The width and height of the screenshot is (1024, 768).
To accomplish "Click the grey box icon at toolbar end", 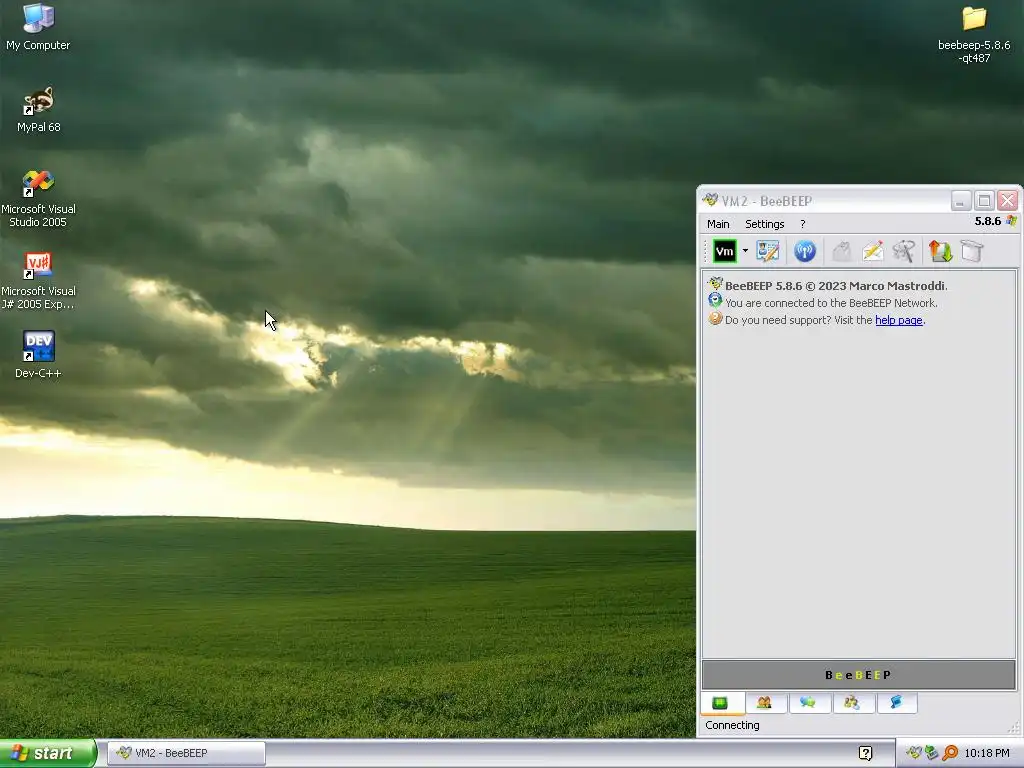I will pyautogui.click(x=972, y=251).
